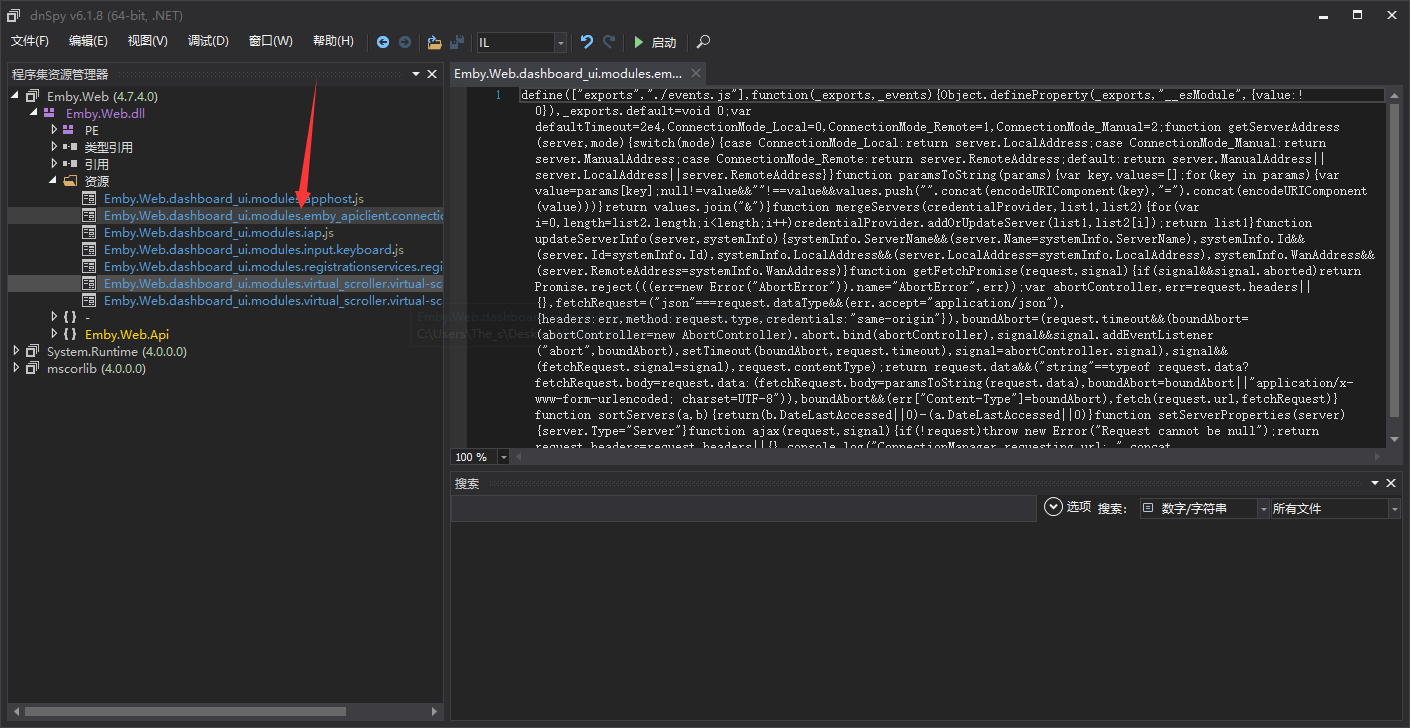This screenshot has height=728, width=1410.
Task: Open the 调试(D) menu
Action: click(x=208, y=41)
